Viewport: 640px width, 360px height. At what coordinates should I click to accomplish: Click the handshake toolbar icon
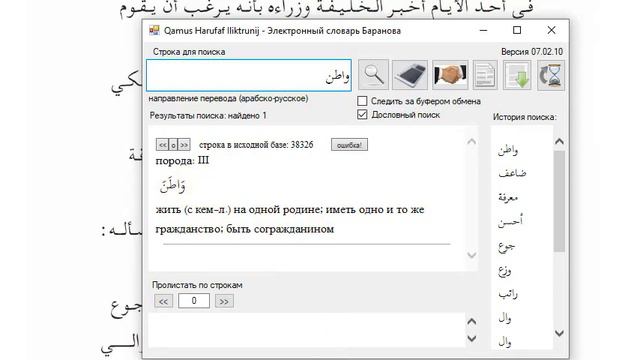tap(450, 75)
